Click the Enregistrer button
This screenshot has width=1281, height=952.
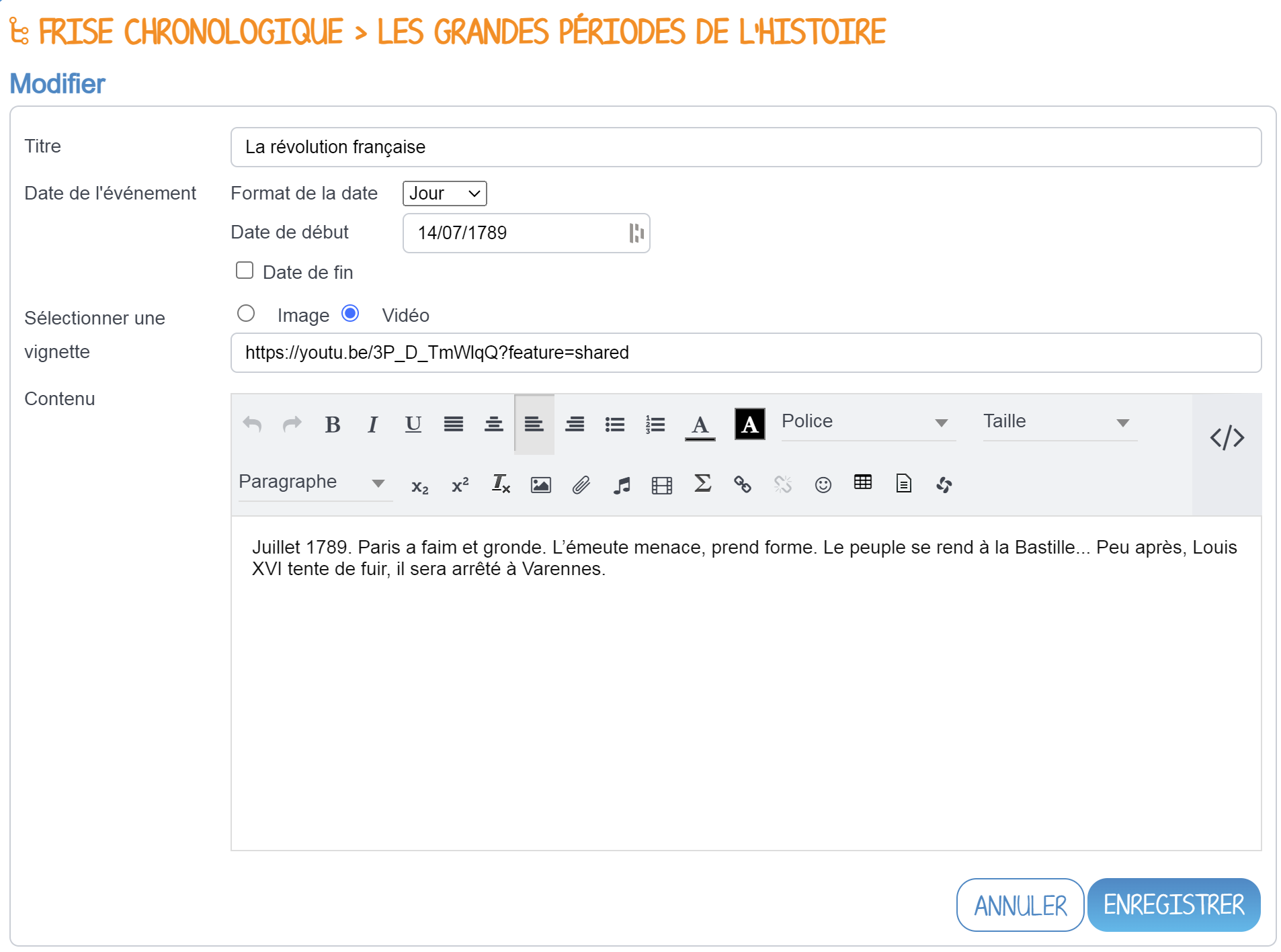tap(1173, 905)
